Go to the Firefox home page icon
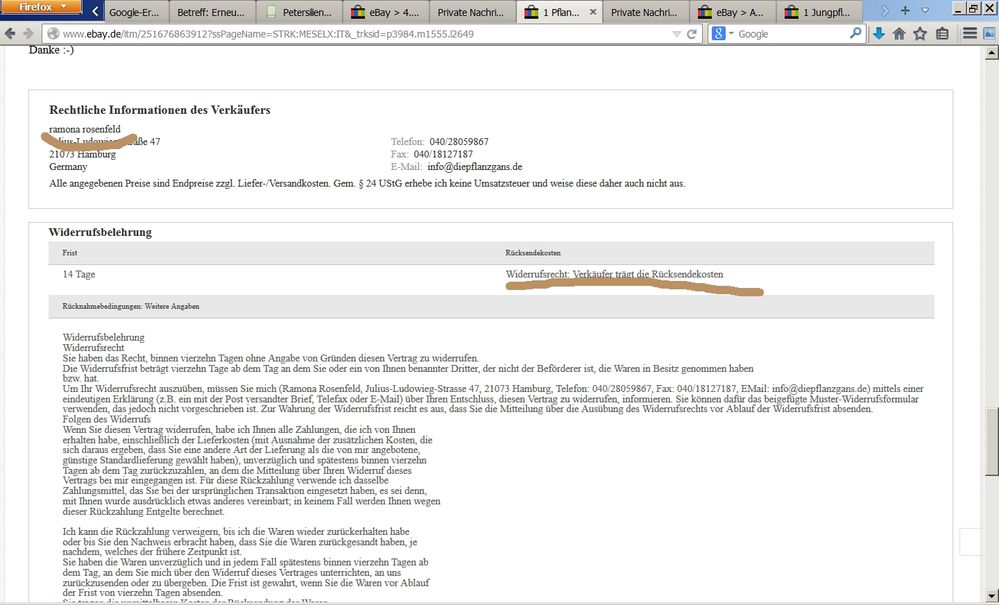This screenshot has width=999, height=605. tap(899, 34)
